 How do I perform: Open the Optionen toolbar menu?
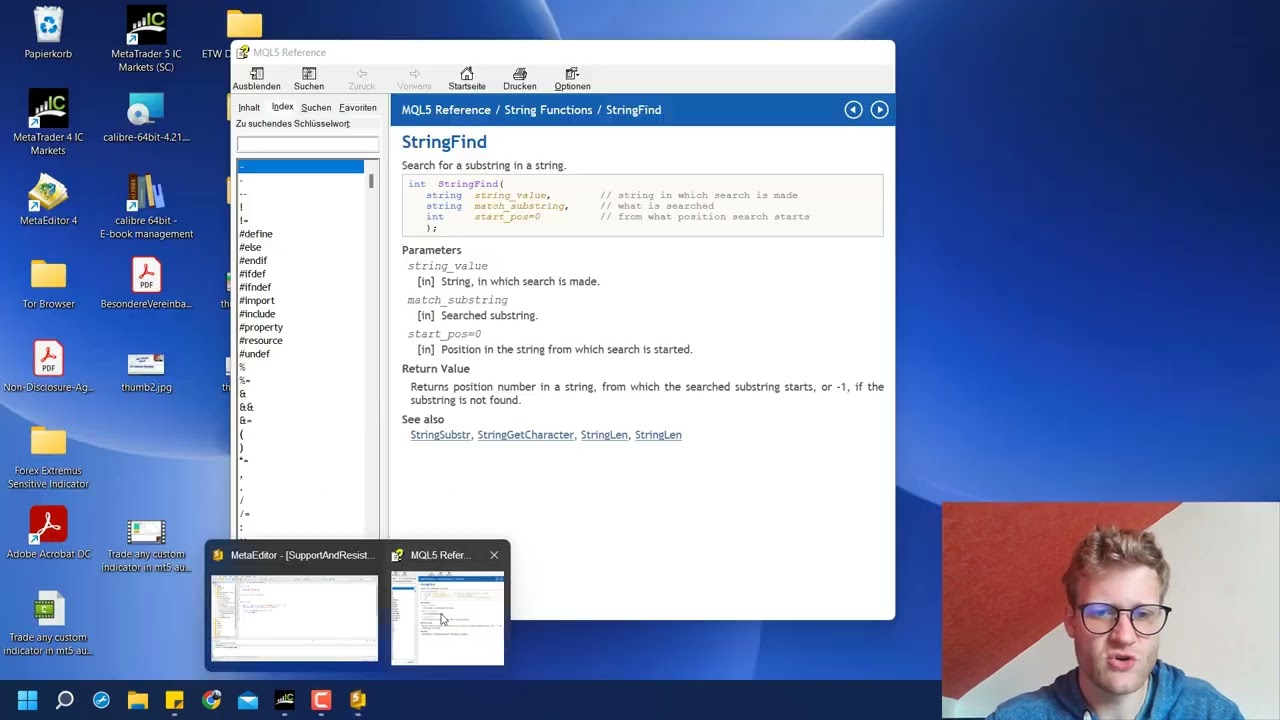click(572, 79)
